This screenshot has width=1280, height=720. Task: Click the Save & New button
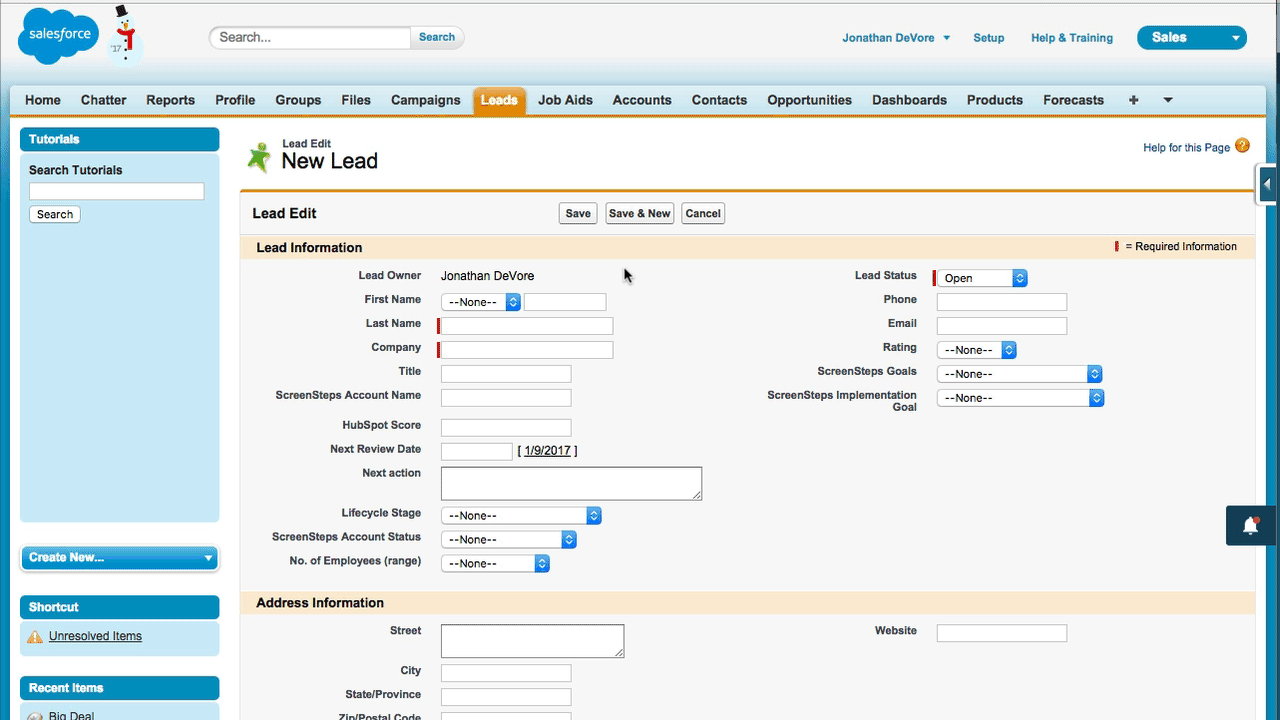click(640, 213)
